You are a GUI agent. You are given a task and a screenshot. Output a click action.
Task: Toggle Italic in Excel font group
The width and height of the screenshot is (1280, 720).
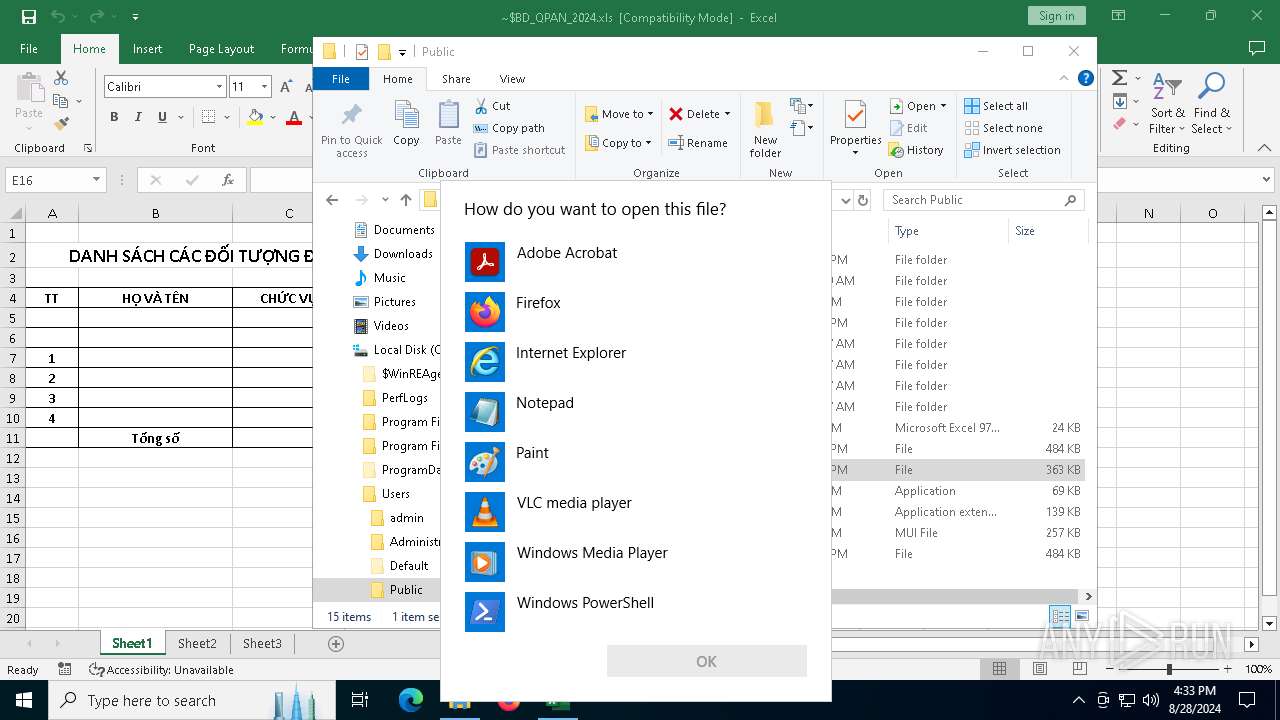138,117
